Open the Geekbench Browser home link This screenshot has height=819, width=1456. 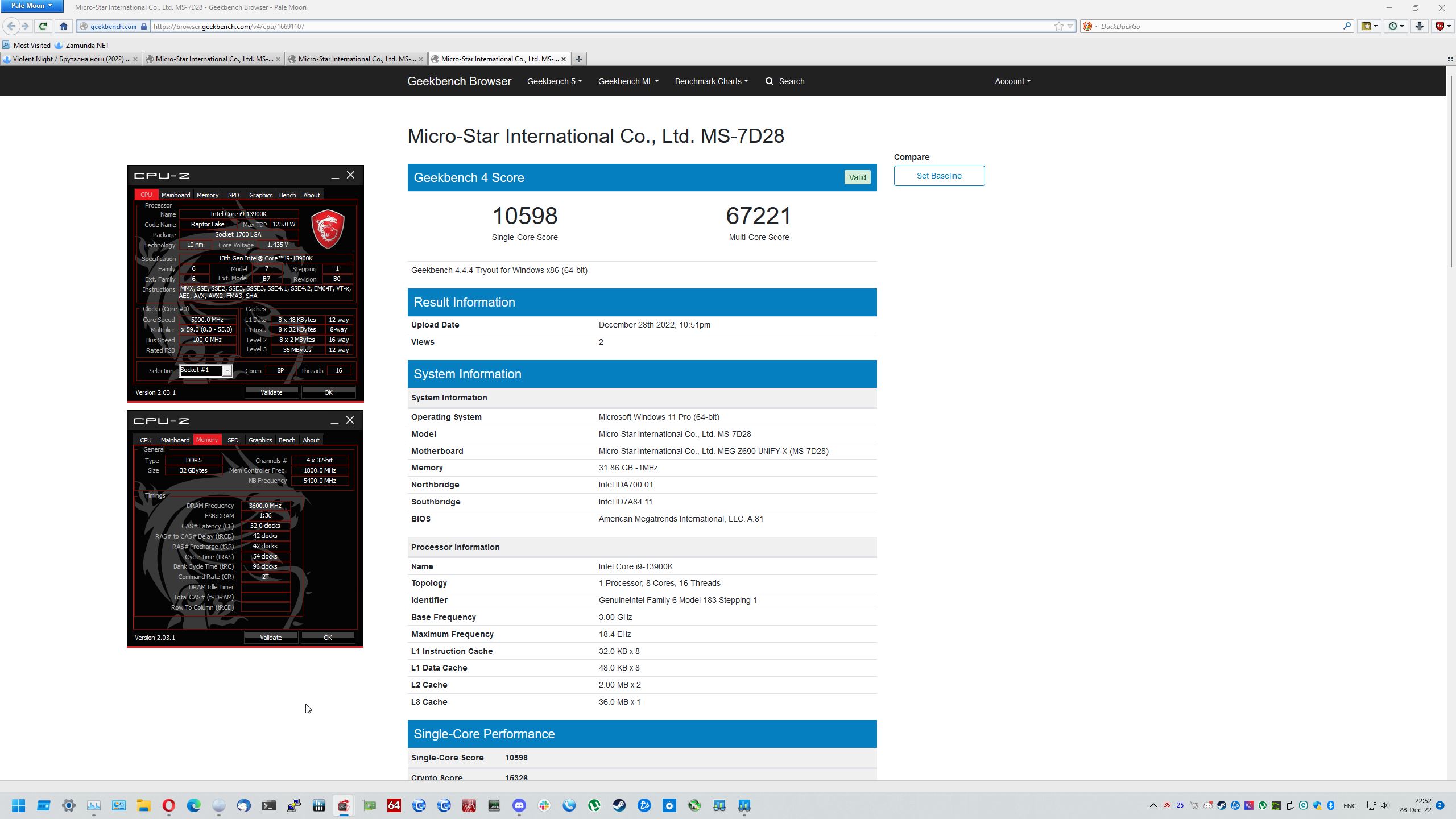click(x=459, y=81)
